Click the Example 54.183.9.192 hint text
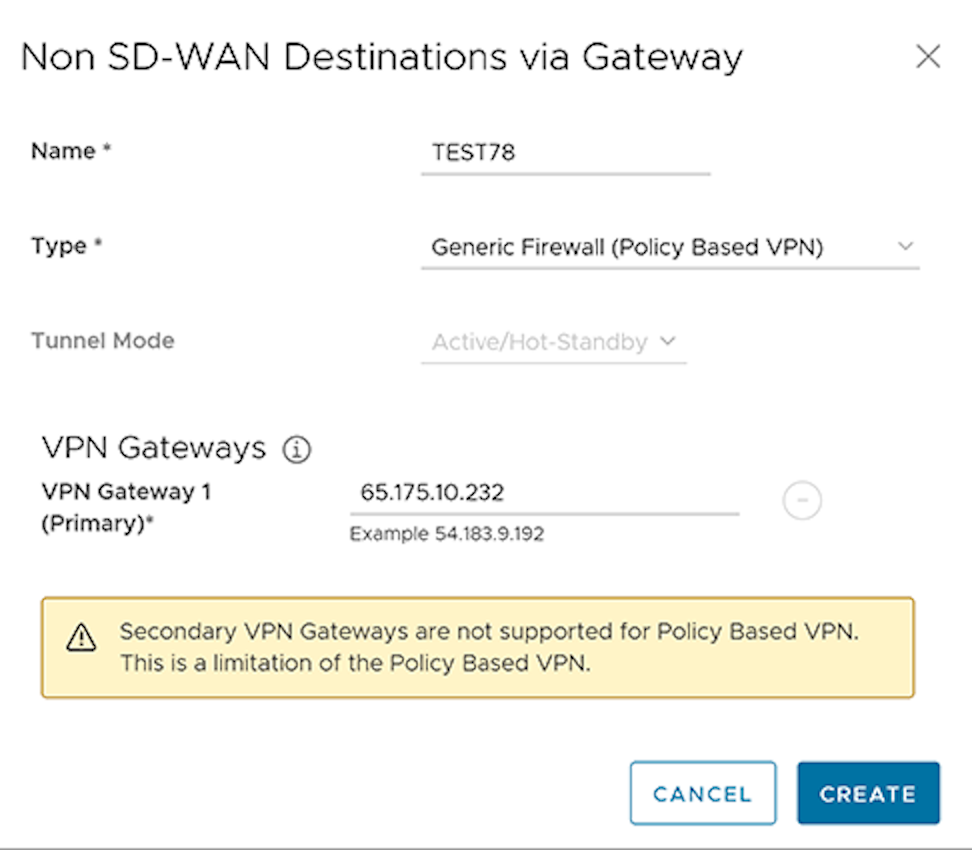 (446, 534)
